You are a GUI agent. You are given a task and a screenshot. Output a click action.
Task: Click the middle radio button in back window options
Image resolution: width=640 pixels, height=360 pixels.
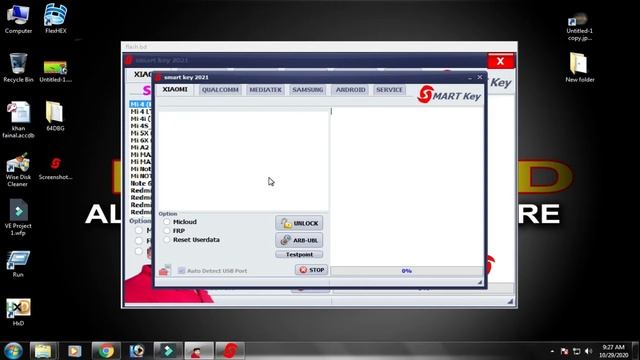click(x=139, y=241)
